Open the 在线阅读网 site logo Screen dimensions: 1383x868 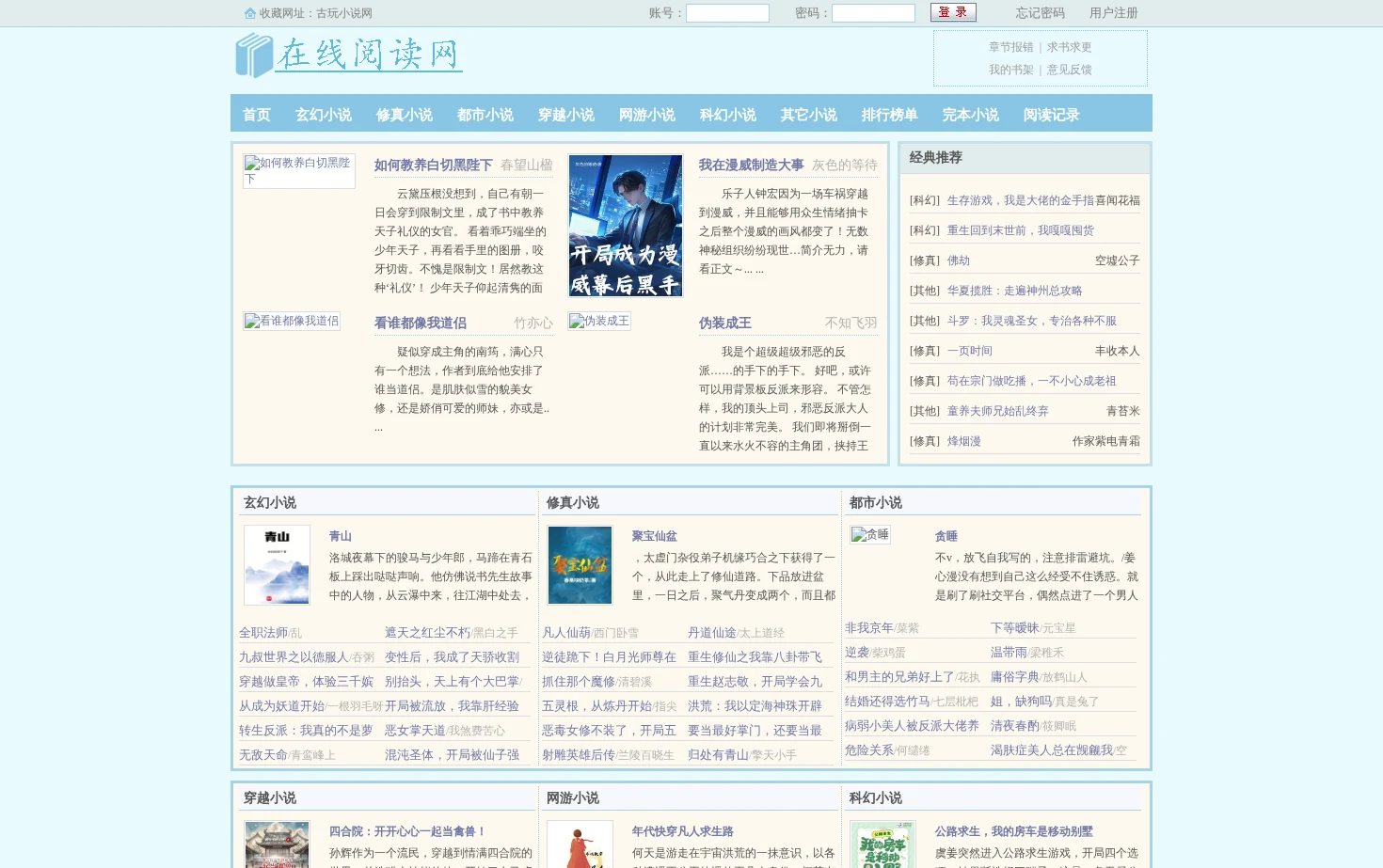point(348,55)
